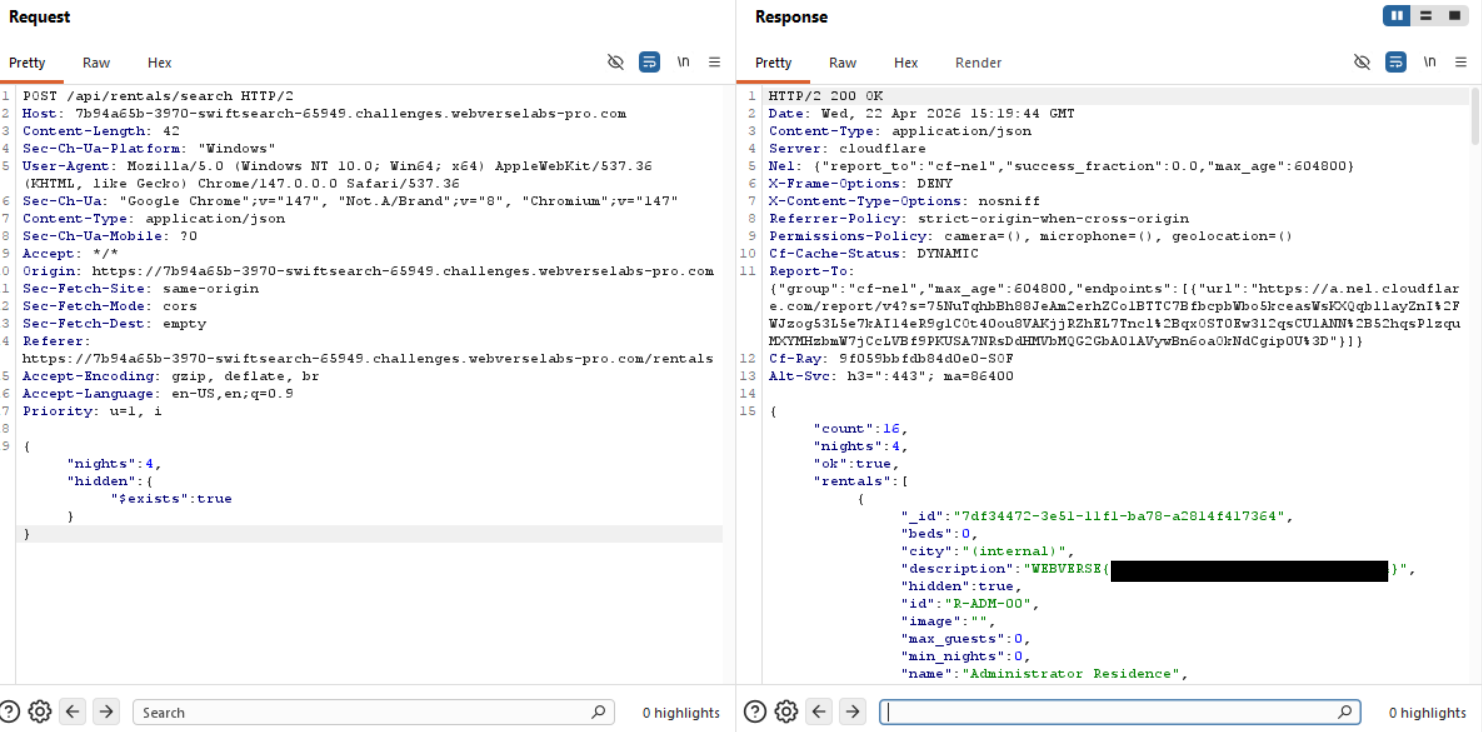This screenshot has width=1482, height=732.
Task: Switch to top-bottom stacked layout icon
Action: [x=1426, y=16]
